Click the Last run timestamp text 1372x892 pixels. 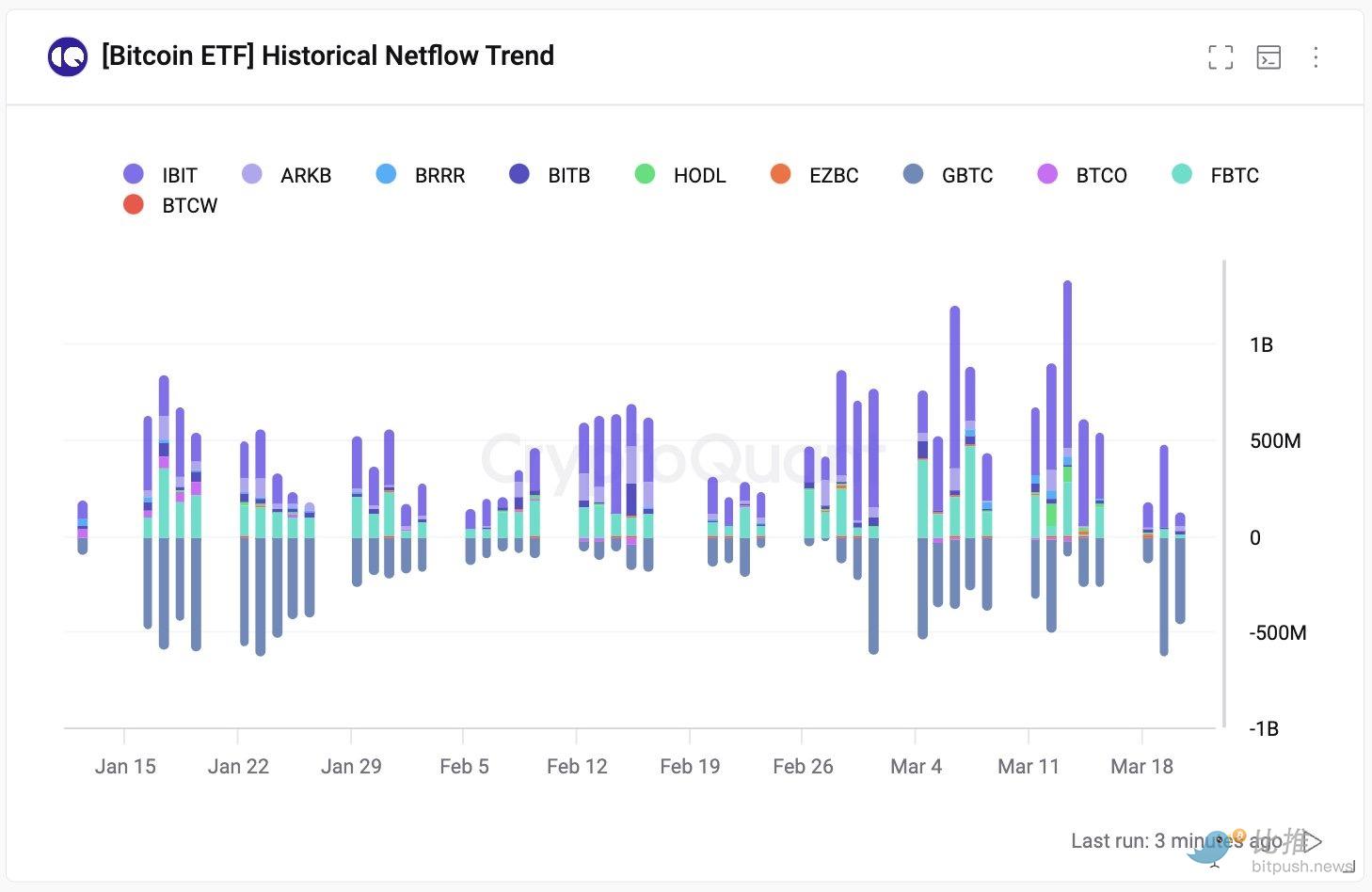(1174, 840)
